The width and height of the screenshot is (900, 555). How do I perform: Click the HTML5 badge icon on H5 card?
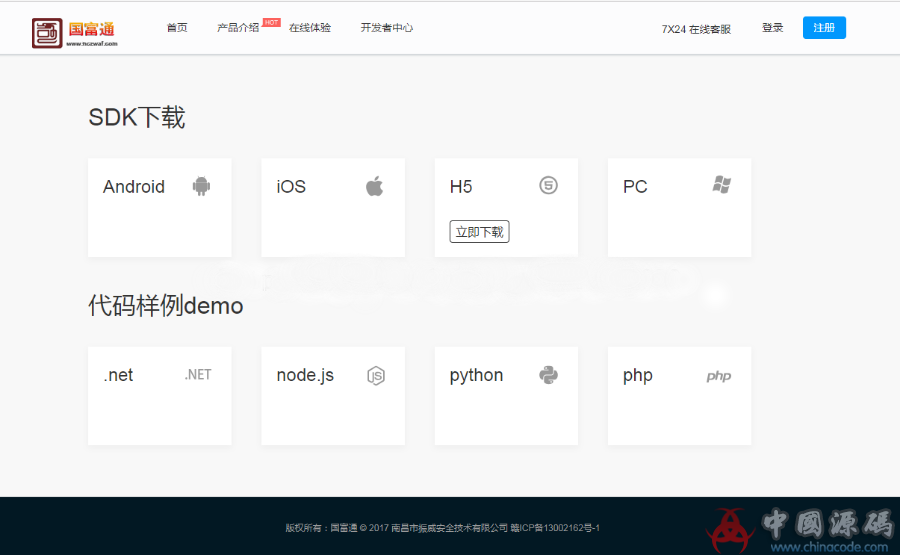pos(548,185)
